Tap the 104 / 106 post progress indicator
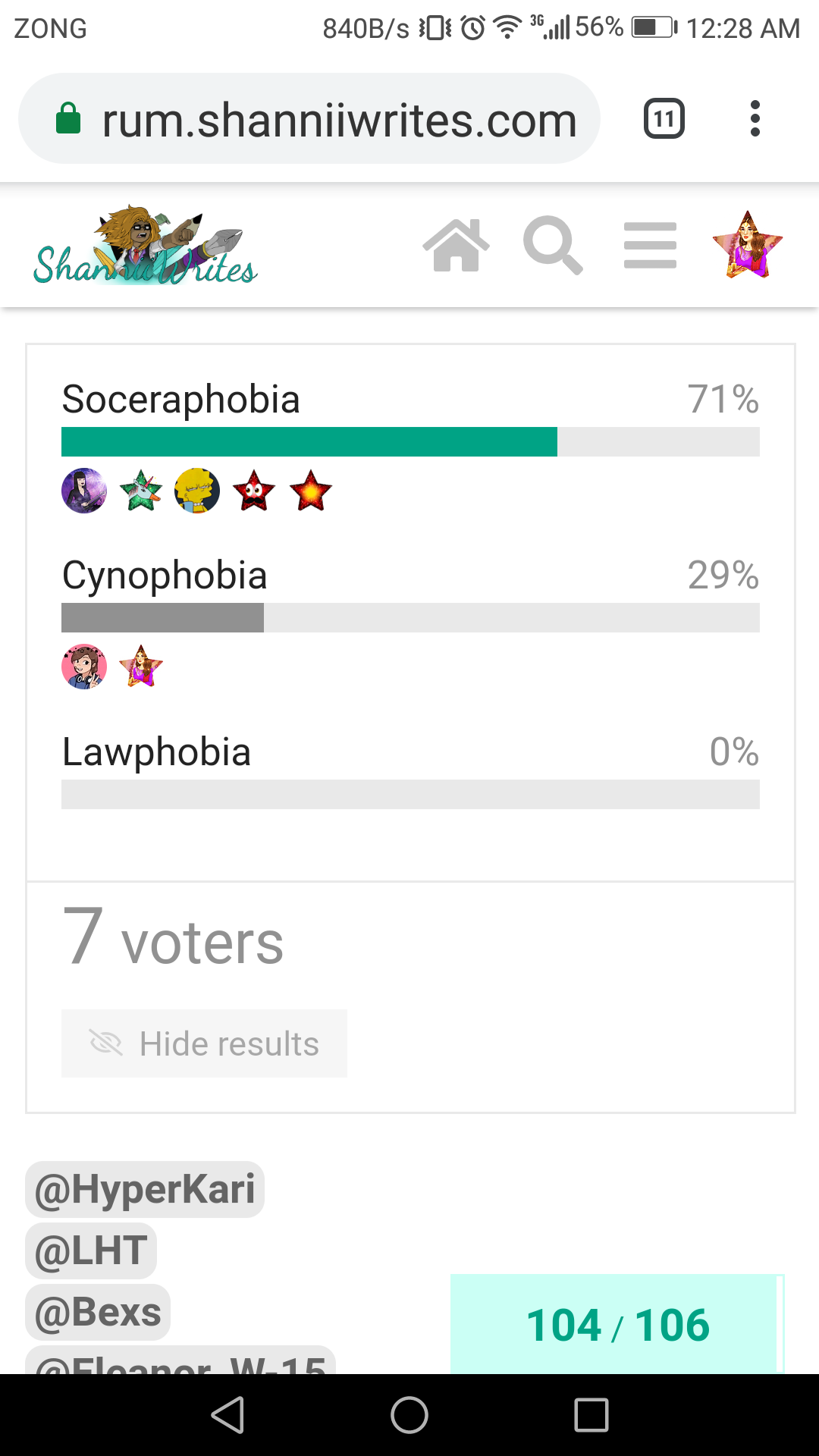 point(617,1324)
